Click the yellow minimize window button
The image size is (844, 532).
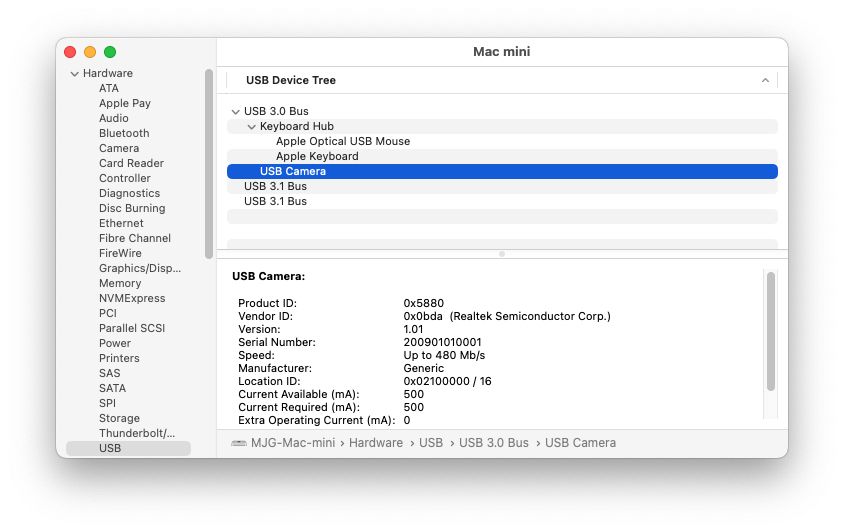tap(90, 52)
